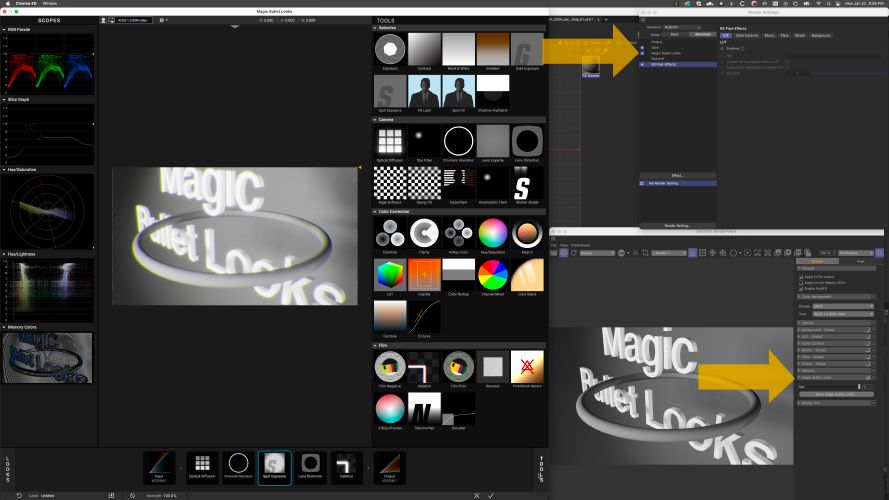This screenshot has width=889, height=500.
Task: Collapse the Color Correction section
Action: tap(375, 211)
